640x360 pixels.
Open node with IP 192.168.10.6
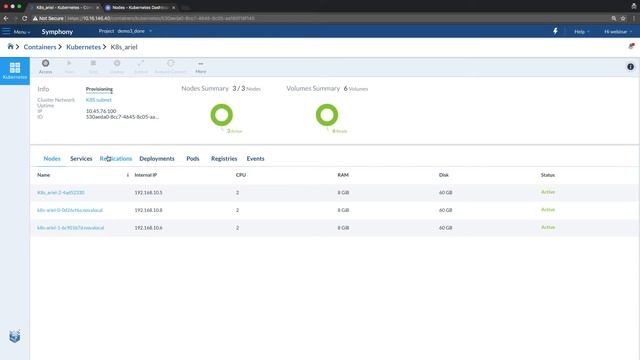(x=71, y=228)
